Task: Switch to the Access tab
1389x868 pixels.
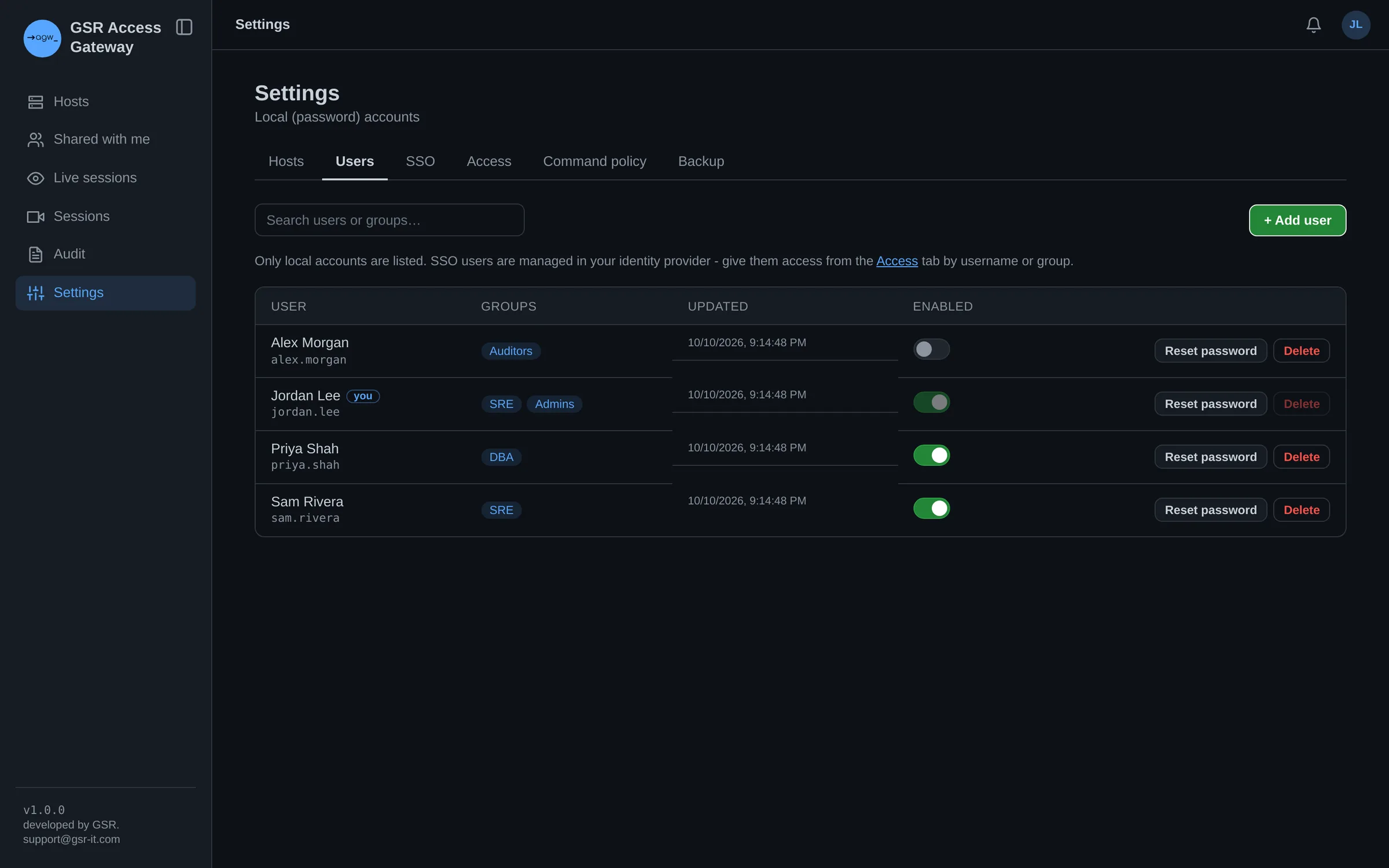Action: (x=489, y=161)
